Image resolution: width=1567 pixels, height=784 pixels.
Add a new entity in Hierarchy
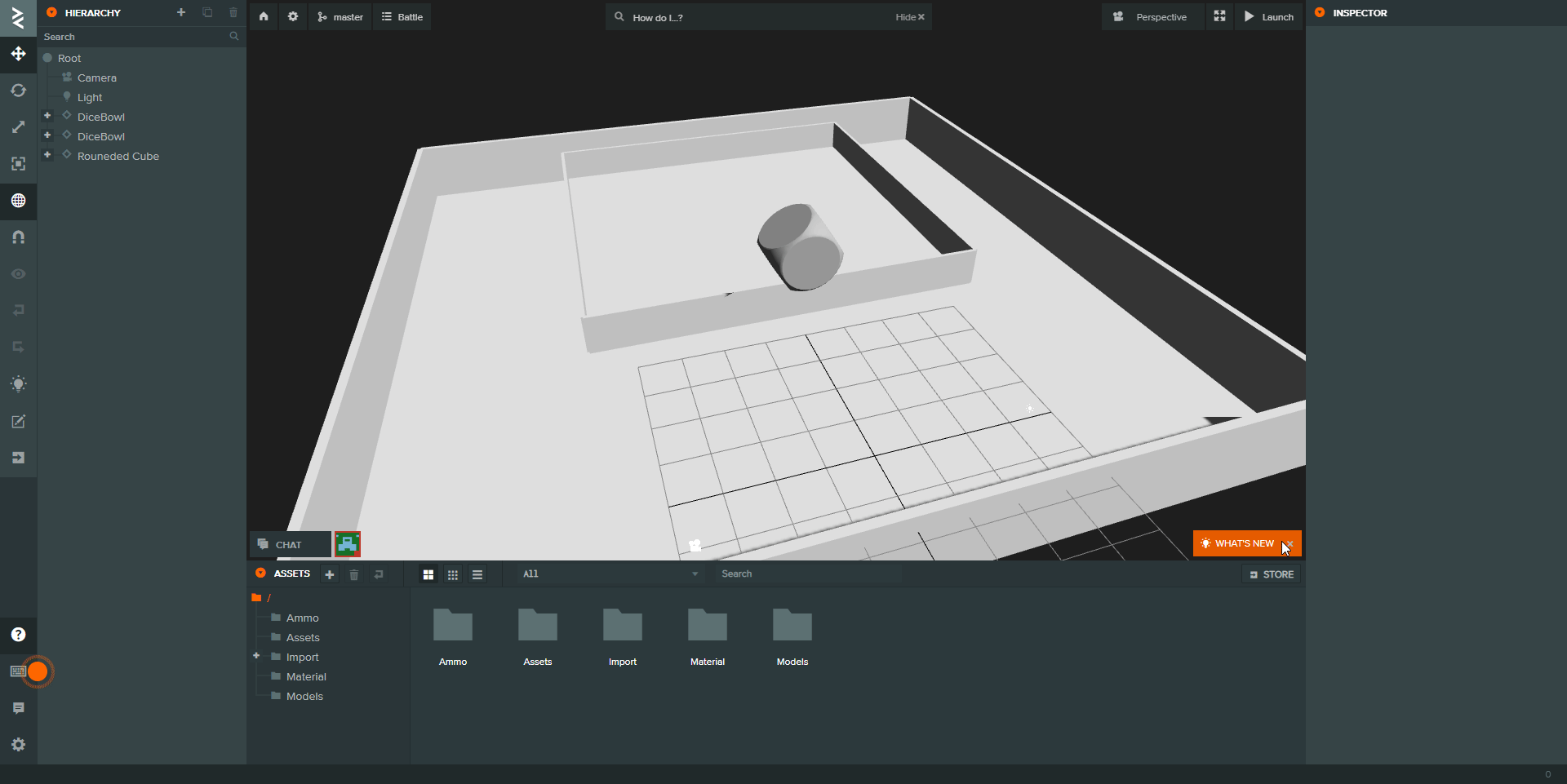tap(181, 12)
